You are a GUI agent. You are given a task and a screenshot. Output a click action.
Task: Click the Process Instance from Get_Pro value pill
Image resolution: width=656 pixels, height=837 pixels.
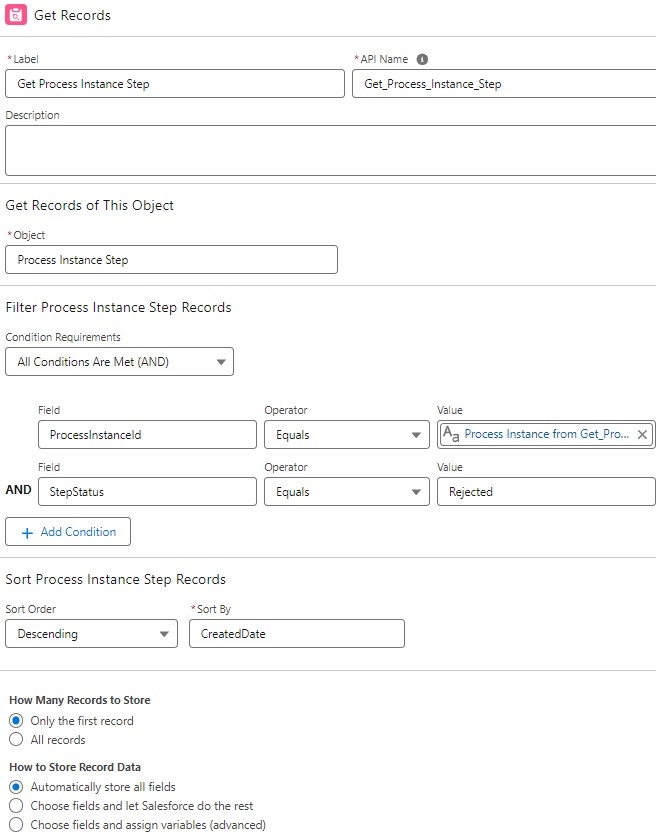546,434
